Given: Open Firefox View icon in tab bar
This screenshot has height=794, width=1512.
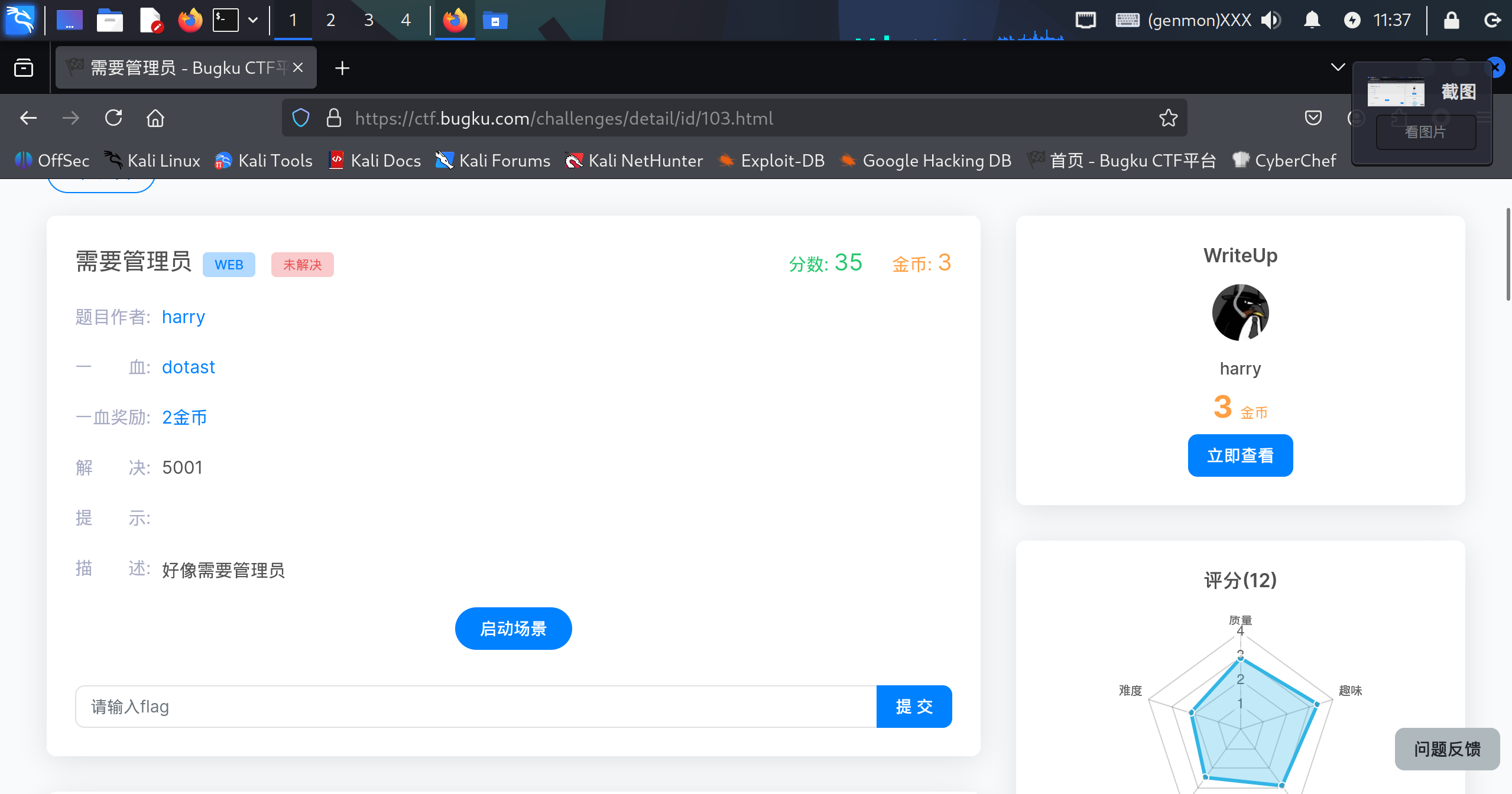Looking at the screenshot, I should [24, 68].
